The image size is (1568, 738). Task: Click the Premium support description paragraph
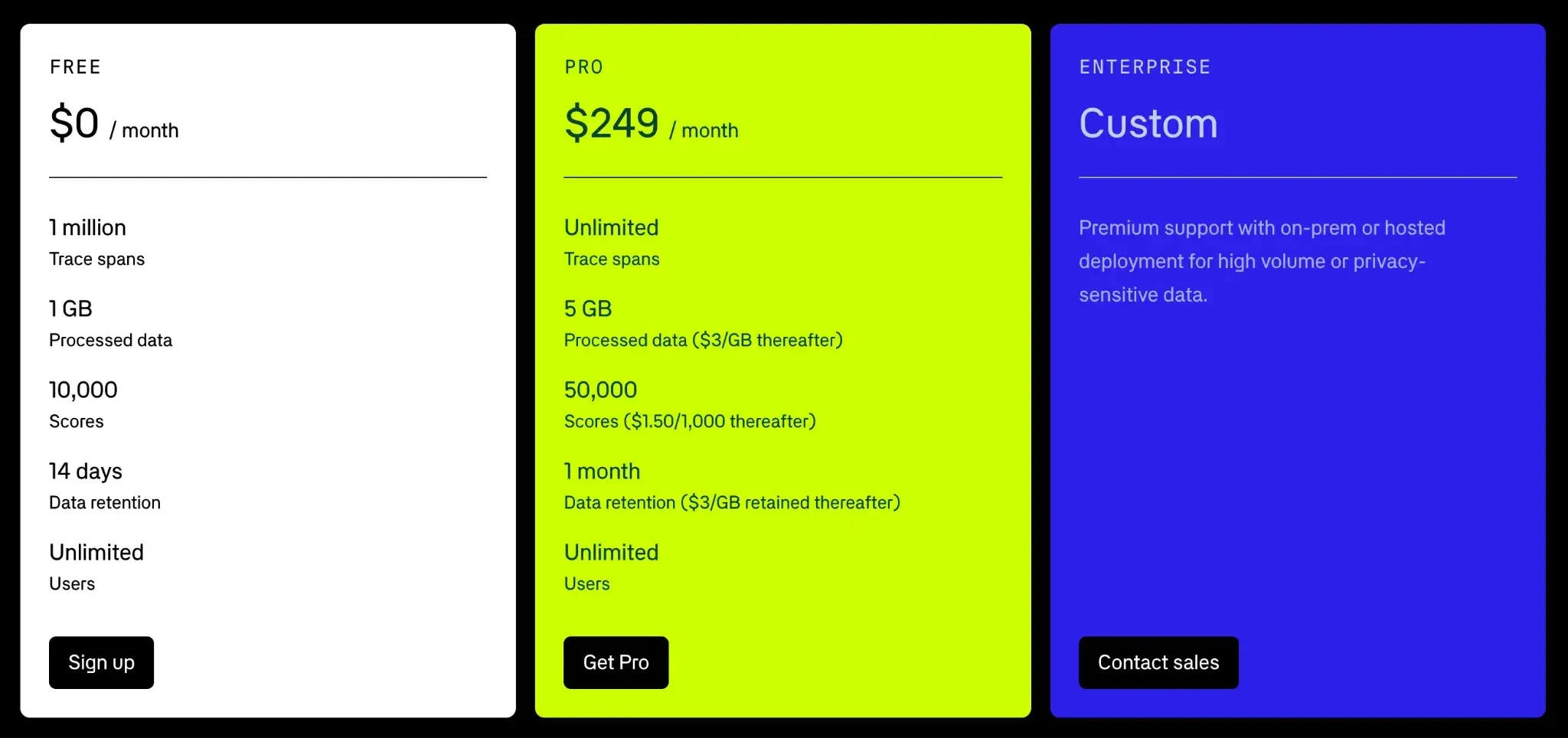tap(1261, 262)
